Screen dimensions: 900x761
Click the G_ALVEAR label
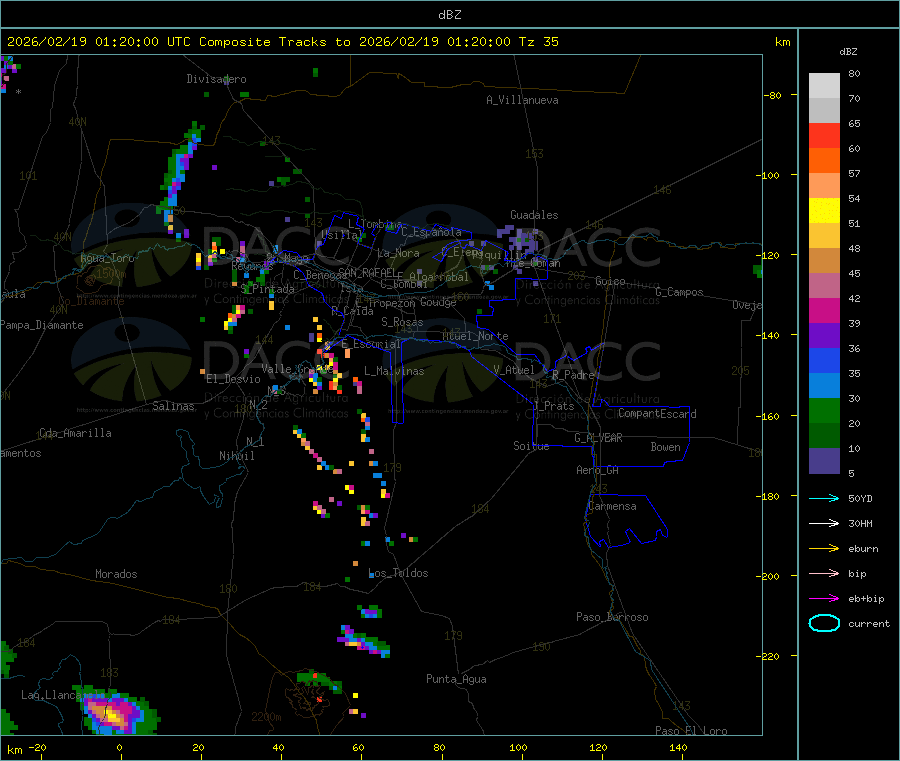[598, 438]
